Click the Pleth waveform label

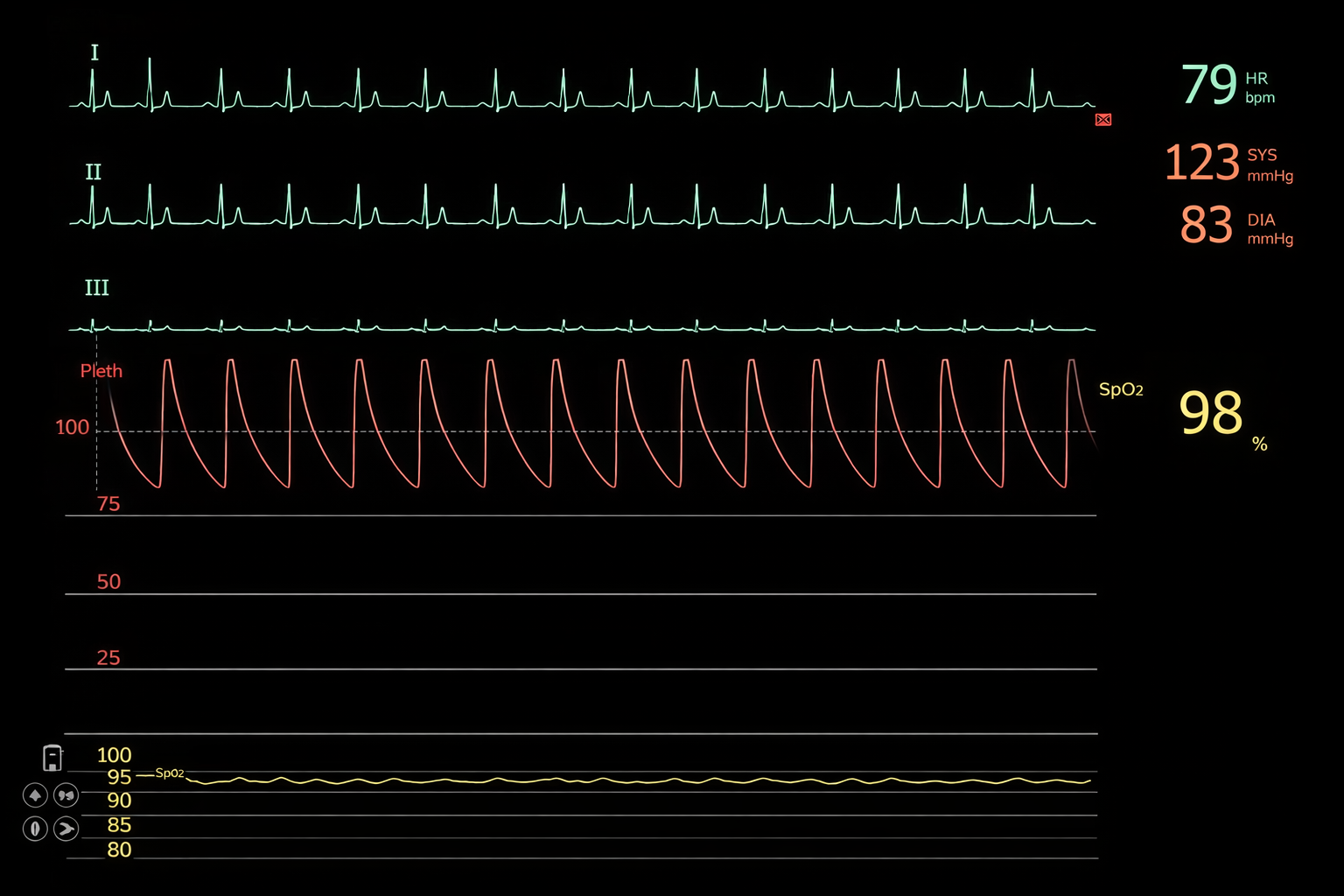(101, 371)
